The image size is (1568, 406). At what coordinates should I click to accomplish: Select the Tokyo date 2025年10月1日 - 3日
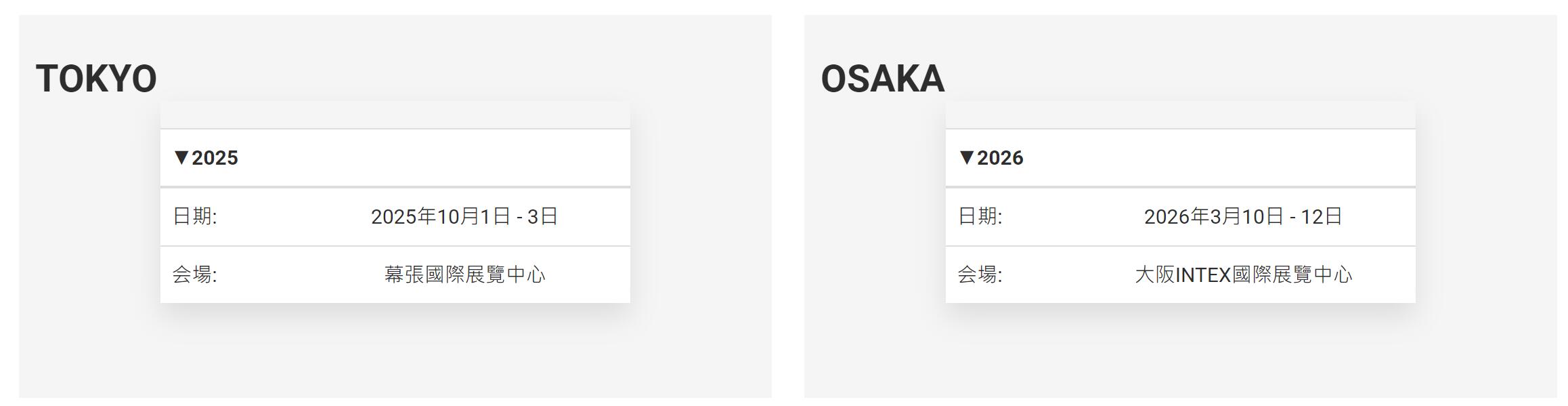(x=464, y=217)
